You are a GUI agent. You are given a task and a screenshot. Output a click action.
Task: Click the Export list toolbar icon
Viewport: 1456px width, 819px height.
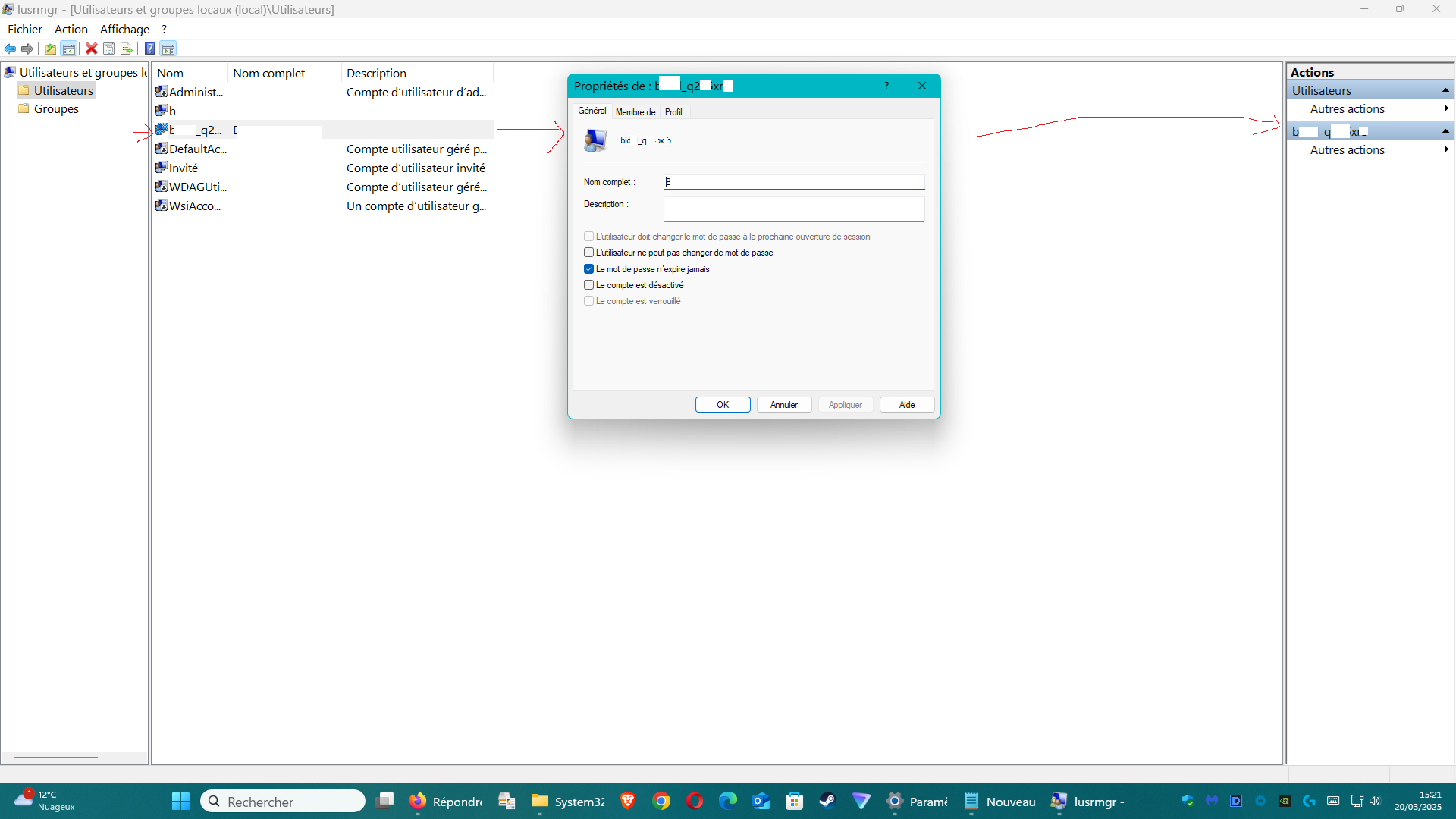pos(127,49)
